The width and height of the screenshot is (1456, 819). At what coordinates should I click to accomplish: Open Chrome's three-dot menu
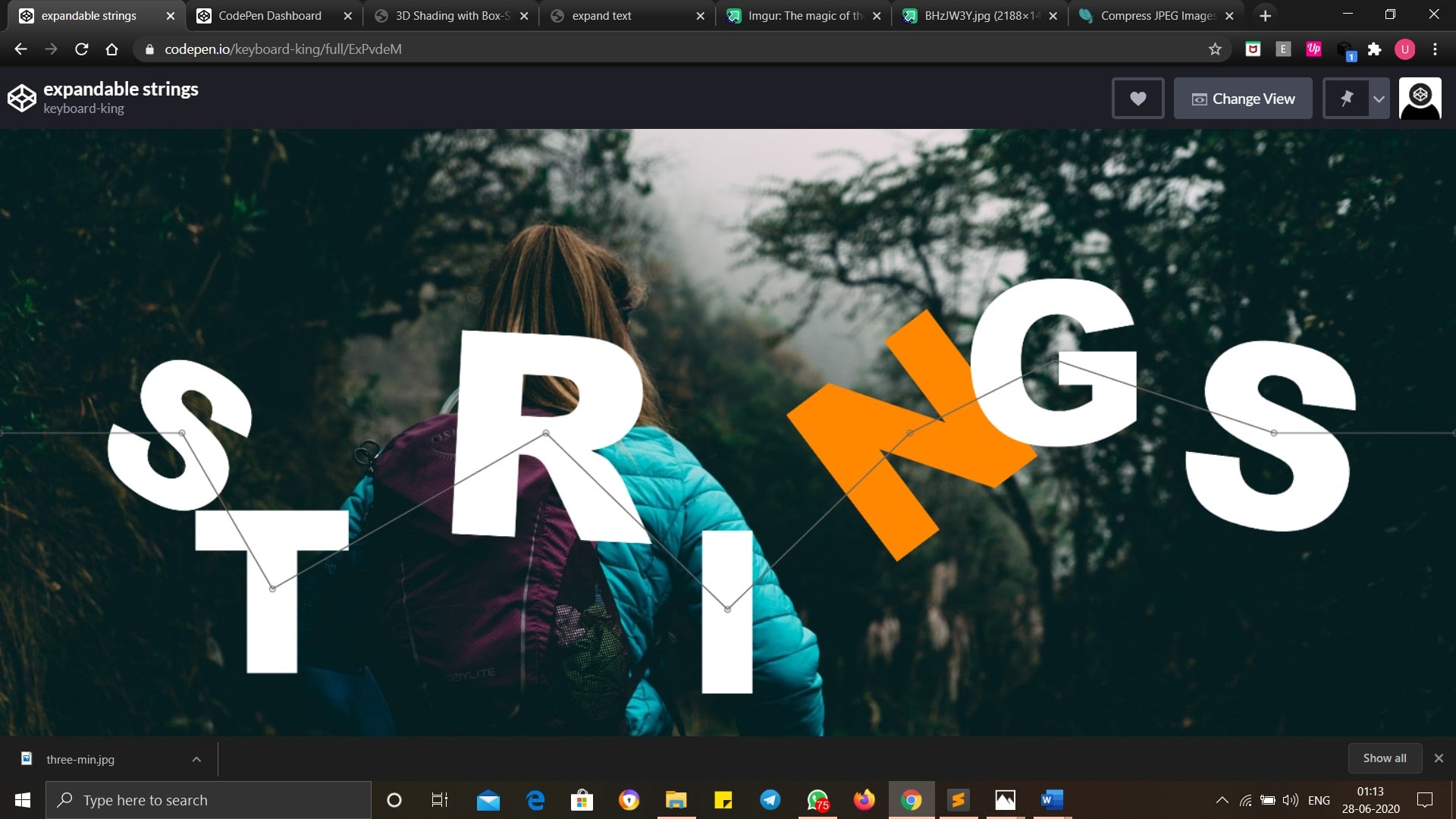click(x=1435, y=49)
